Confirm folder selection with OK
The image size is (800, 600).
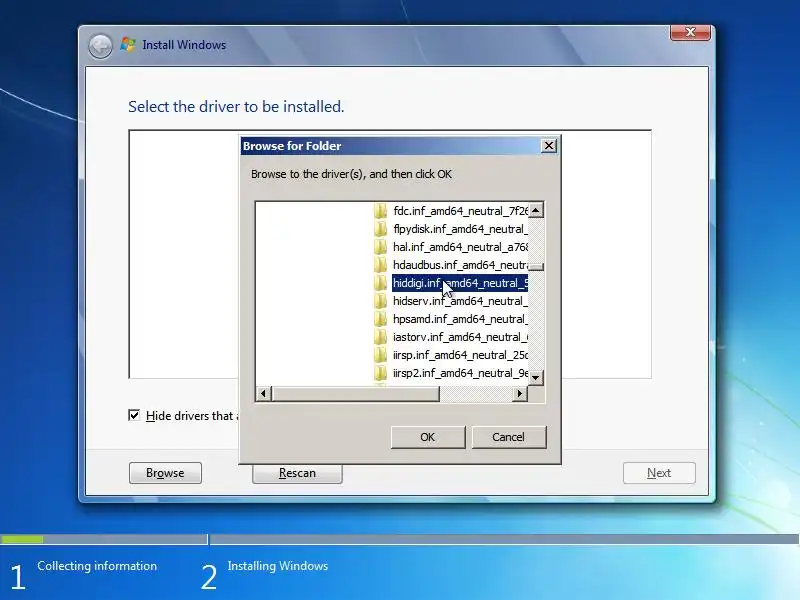(428, 437)
